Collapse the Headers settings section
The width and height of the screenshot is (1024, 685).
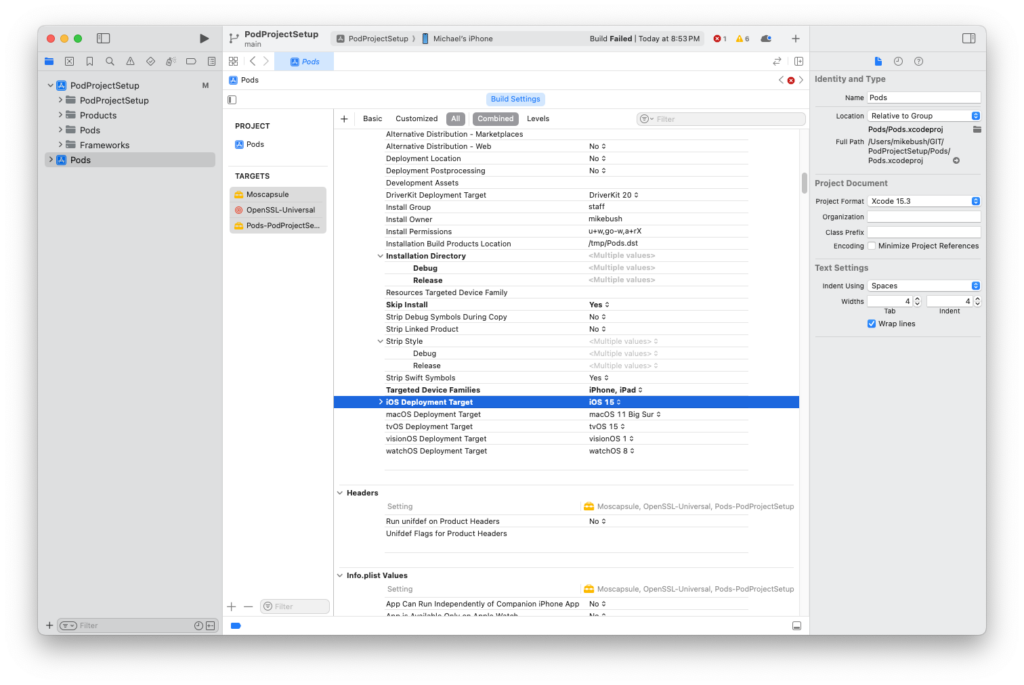[339, 493]
